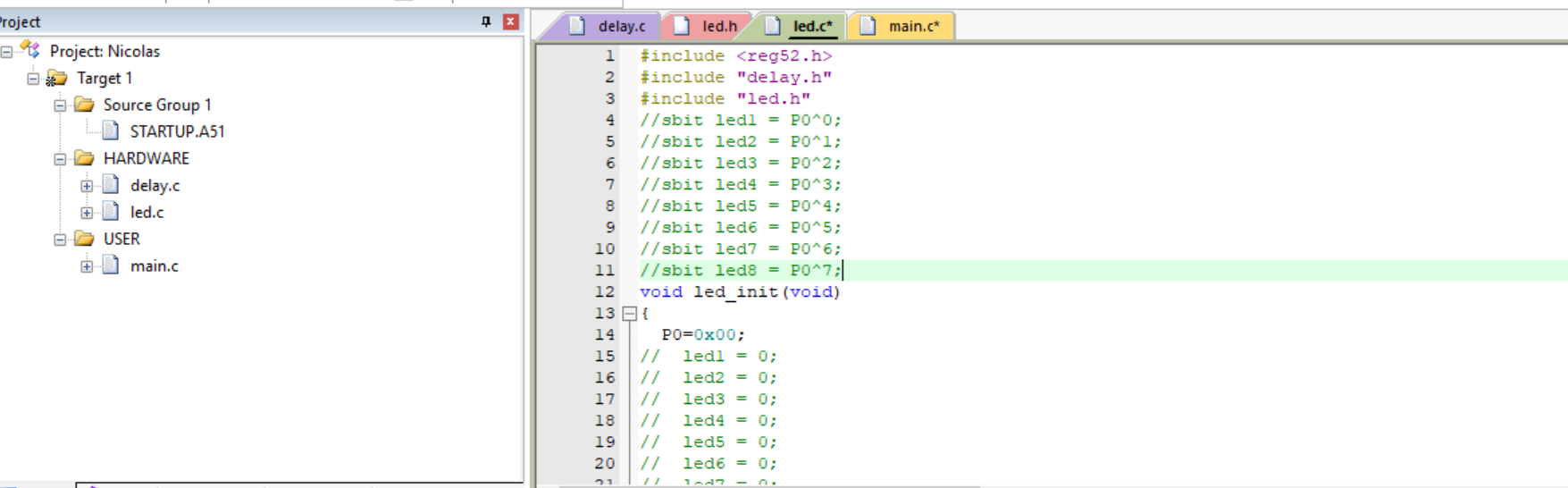The height and width of the screenshot is (488, 1568).
Task: Click the USER folder icon
Action: click(84, 239)
